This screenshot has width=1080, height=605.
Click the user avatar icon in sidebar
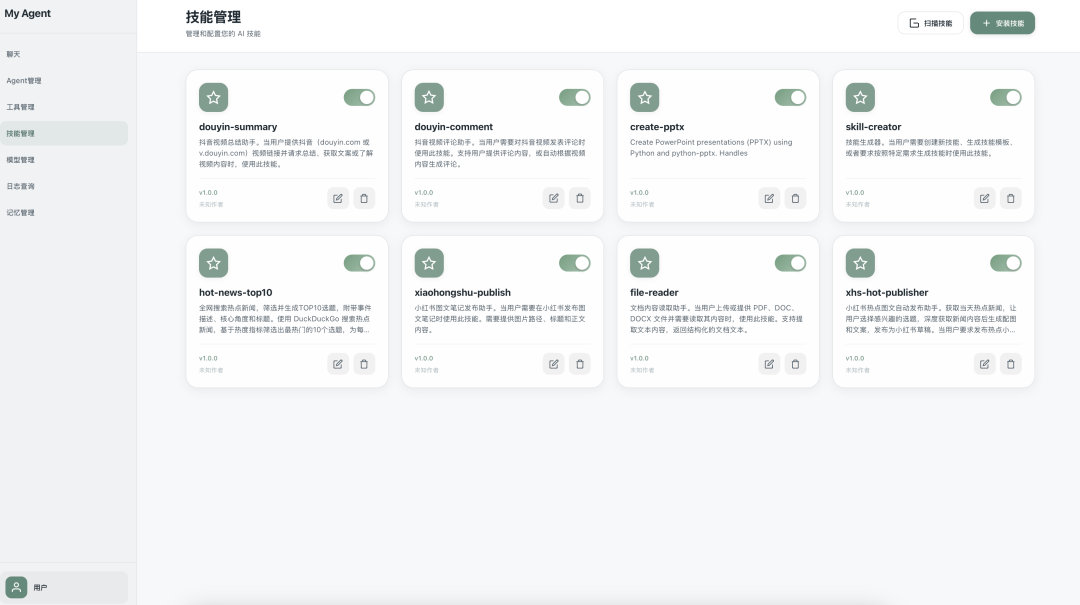click(x=16, y=587)
